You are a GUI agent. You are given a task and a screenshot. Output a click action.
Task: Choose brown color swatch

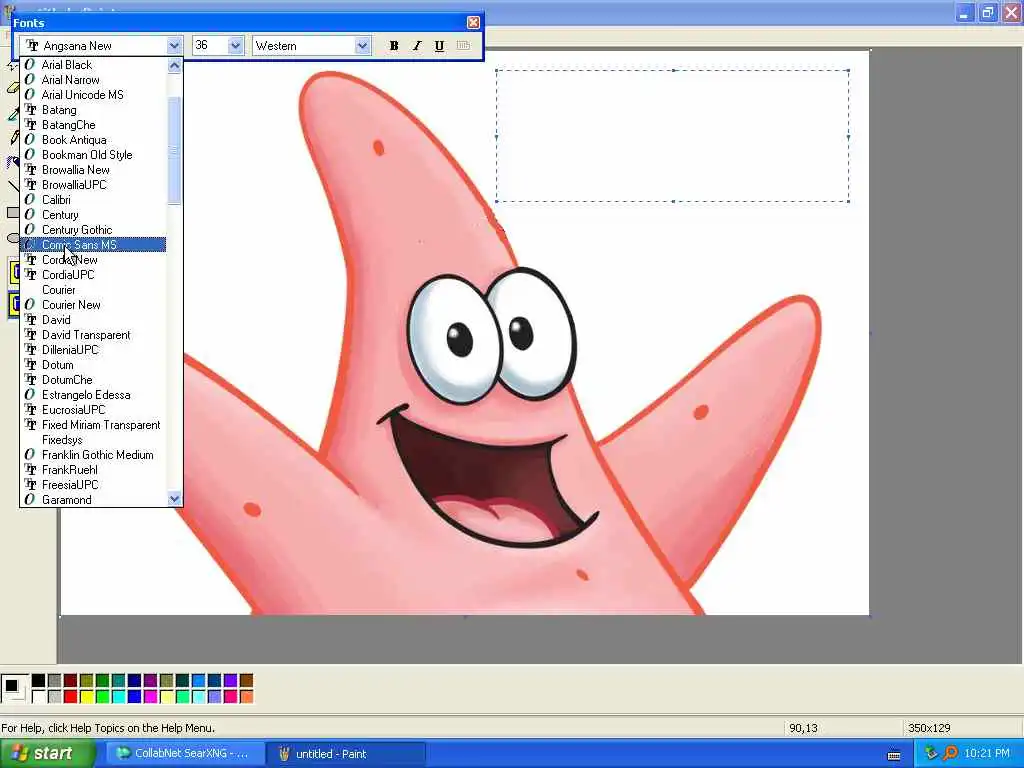coord(246,680)
